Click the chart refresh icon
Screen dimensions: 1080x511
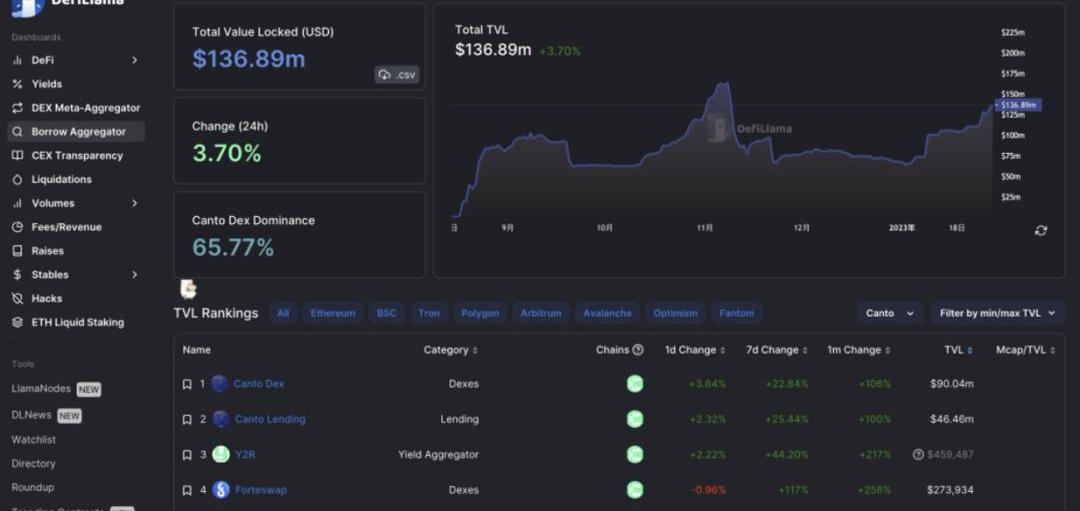point(1040,231)
